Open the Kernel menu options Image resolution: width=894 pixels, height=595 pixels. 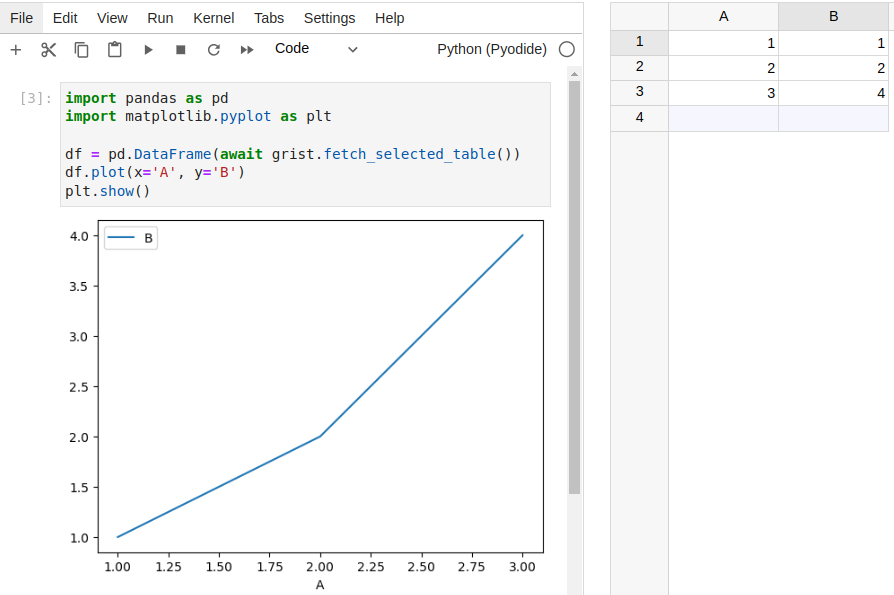click(x=213, y=17)
